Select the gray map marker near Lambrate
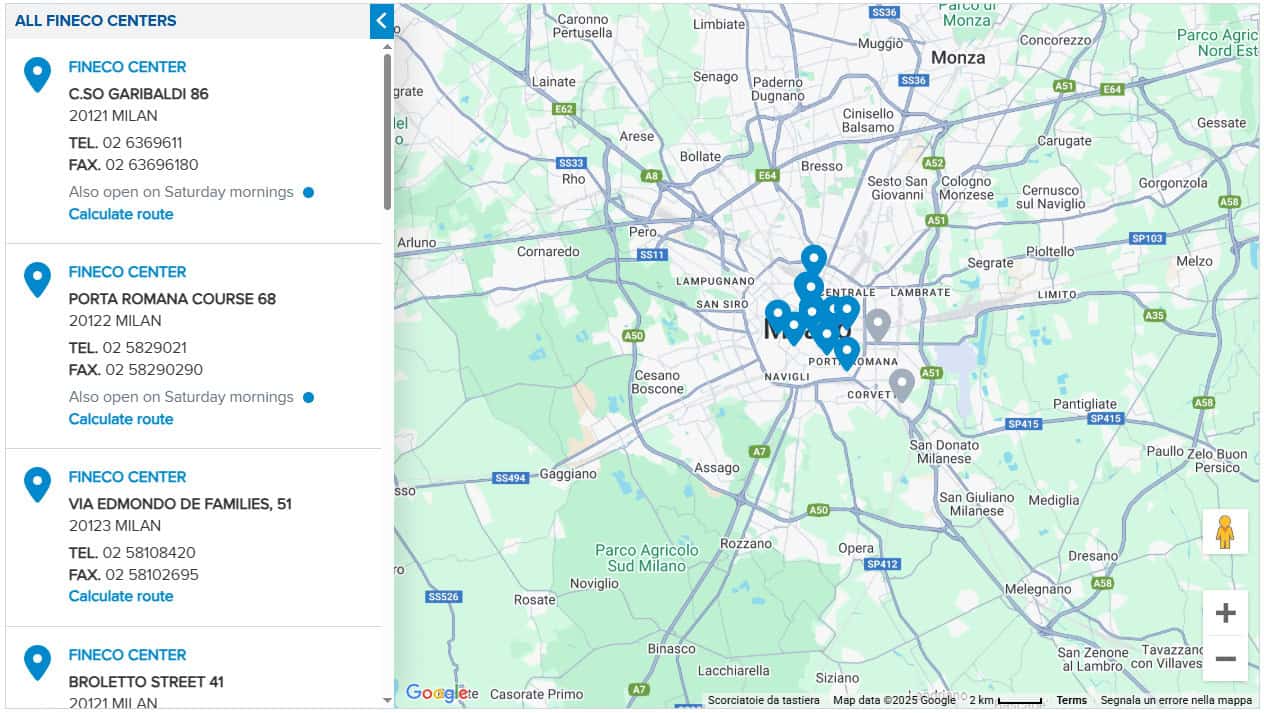Viewport: 1264px width, 713px height. (878, 324)
